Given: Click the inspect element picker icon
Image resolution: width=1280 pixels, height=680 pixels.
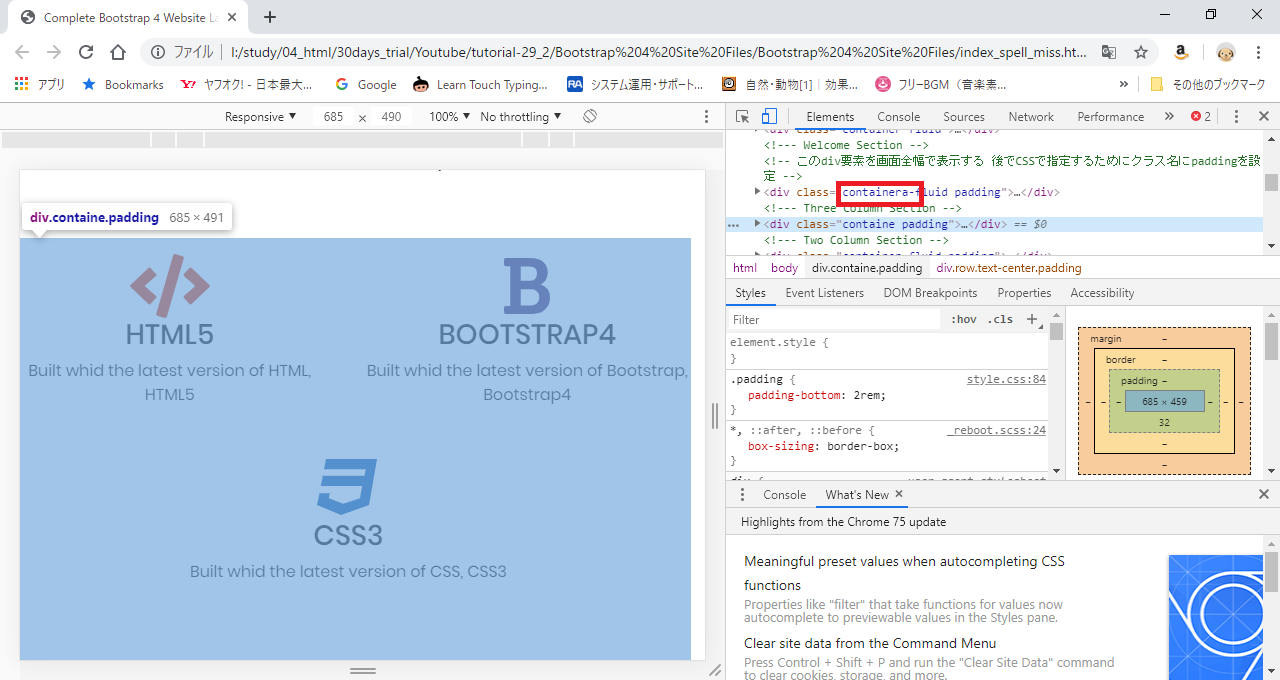Looking at the screenshot, I should (743, 117).
